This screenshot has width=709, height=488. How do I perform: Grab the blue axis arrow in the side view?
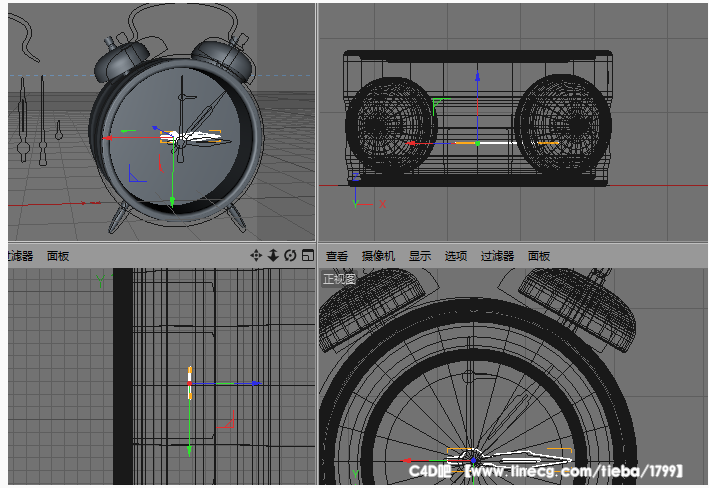coord(256,384)
